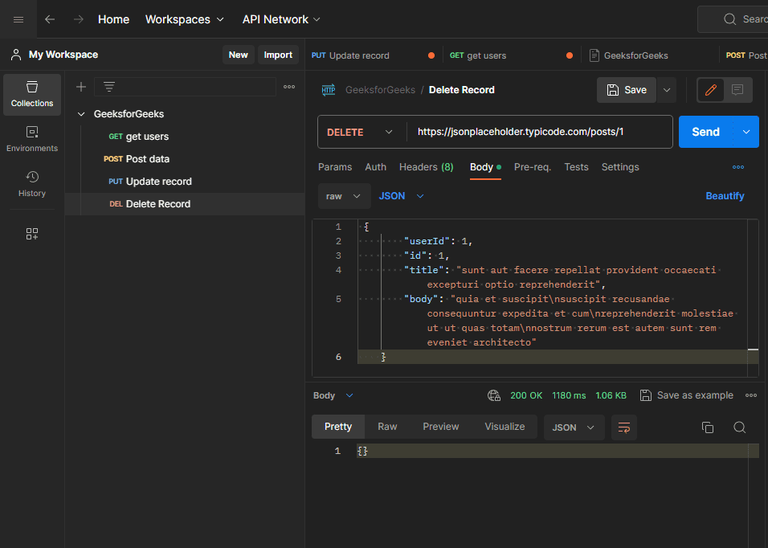Select the Update record PUT request

pos(158,181)
